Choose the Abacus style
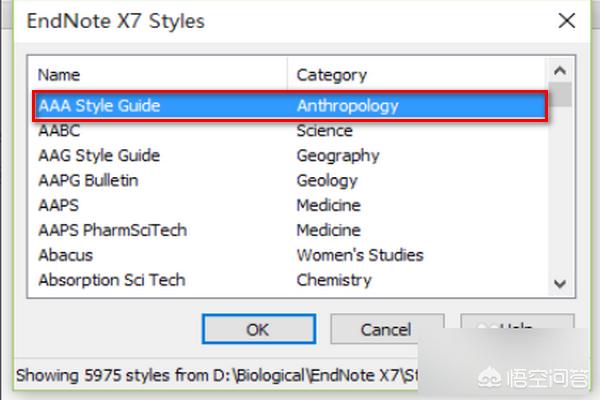600x400 pixels. pos(65,255)
